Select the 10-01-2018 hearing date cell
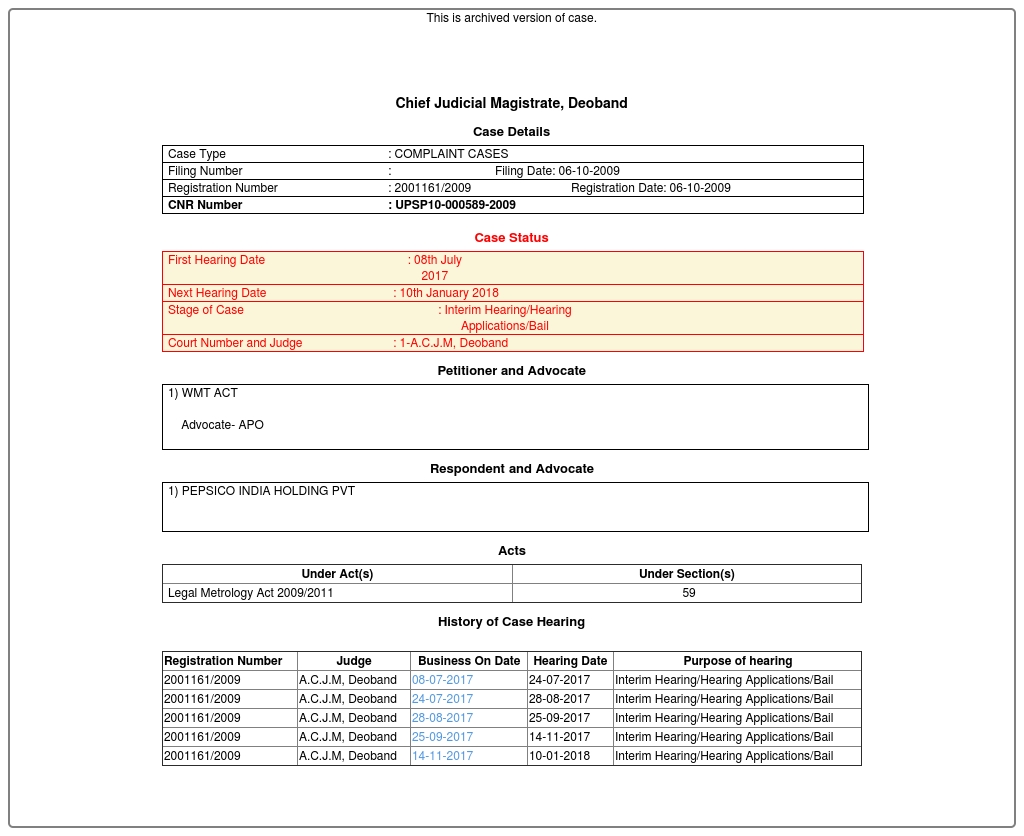1024x836 pixels. click(559, 756)
